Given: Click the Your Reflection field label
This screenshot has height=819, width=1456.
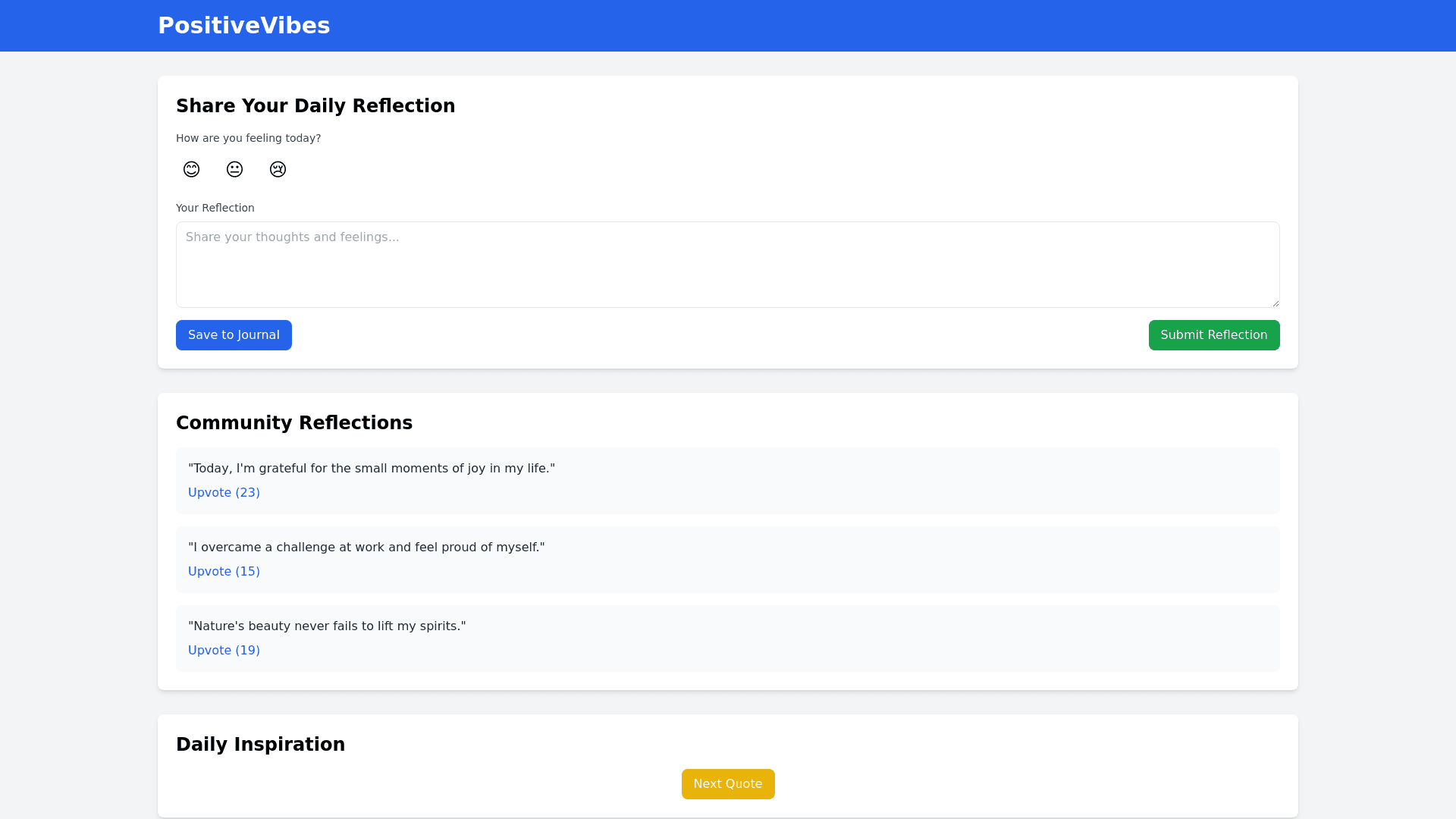Looking at the screenshot, I should coord(215,208).
